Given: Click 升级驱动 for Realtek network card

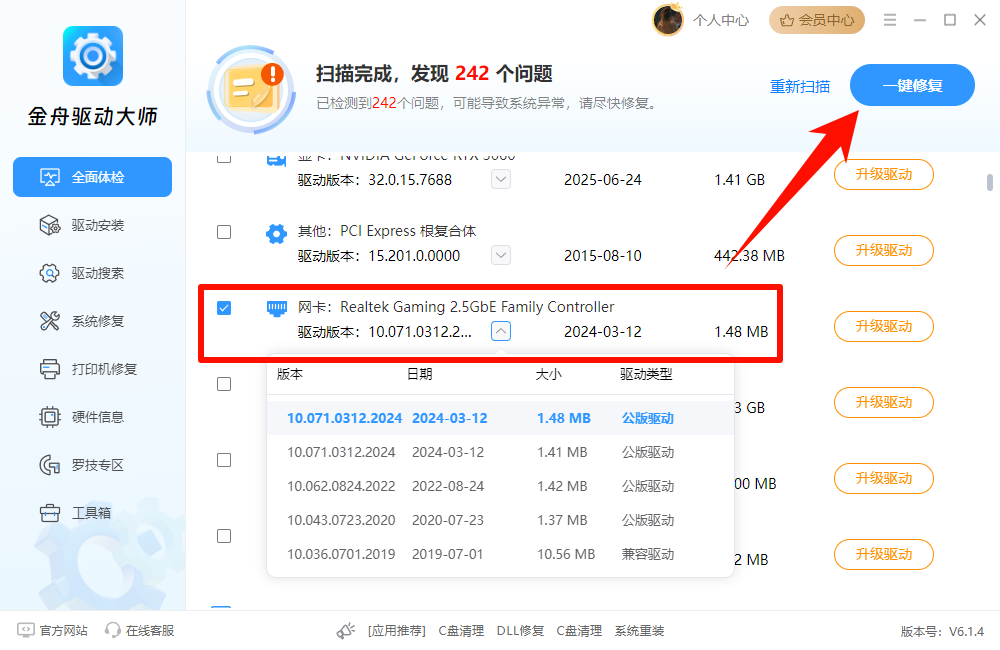Looking at the screenshot, I should [x=884, y=326].
